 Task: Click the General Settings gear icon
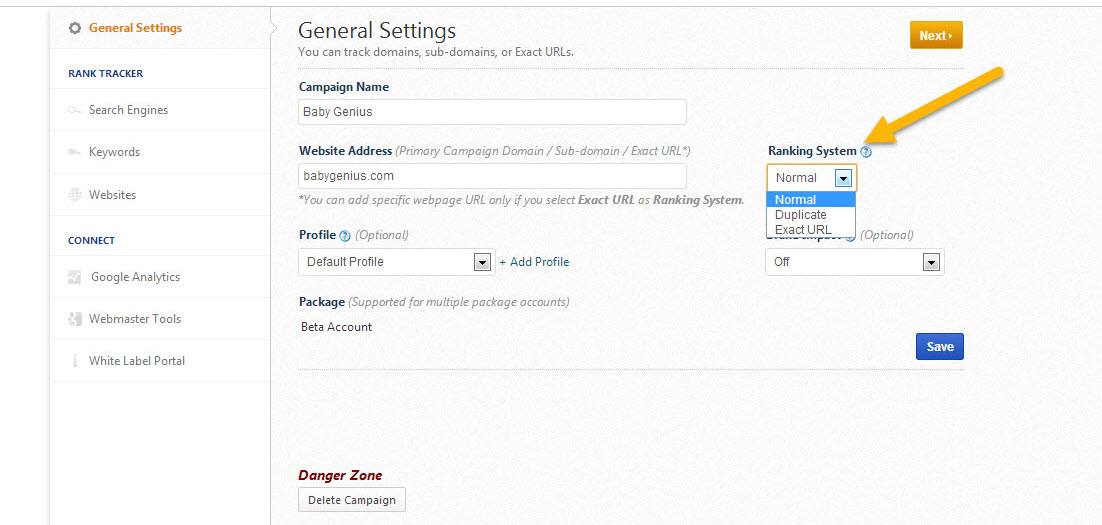tap(74, 28)
